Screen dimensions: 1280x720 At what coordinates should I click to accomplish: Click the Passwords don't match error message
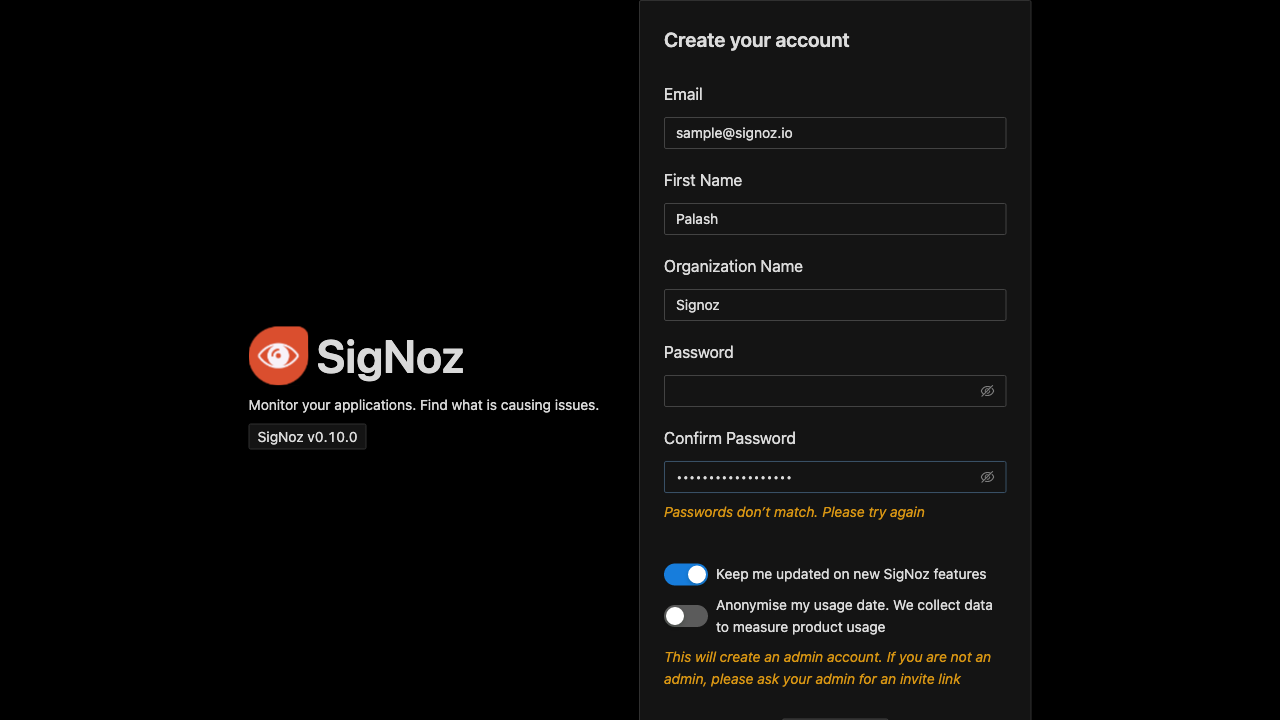coord(794,512)
